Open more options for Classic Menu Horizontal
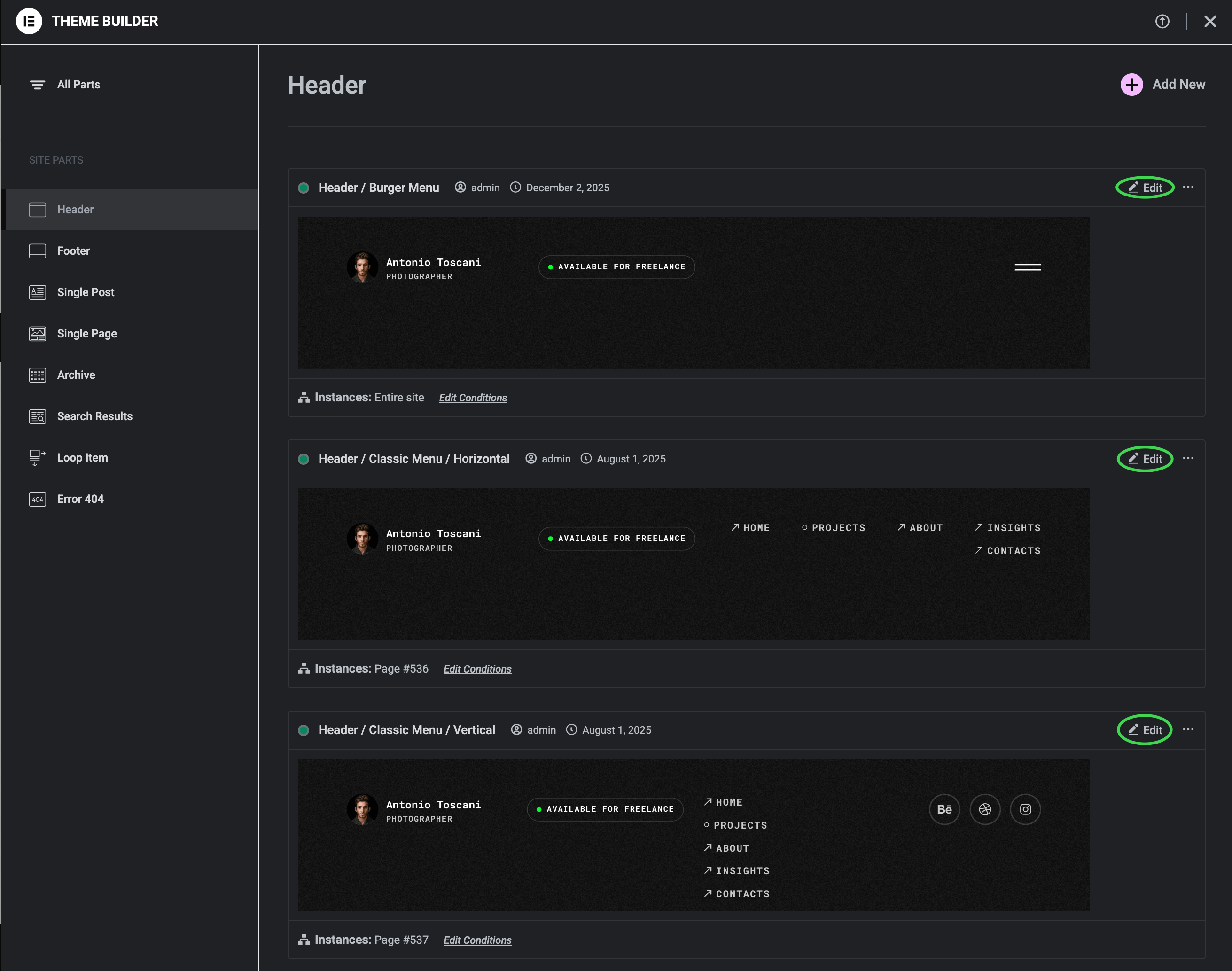Screen dimensions: 1232x971 (1188, 458)
